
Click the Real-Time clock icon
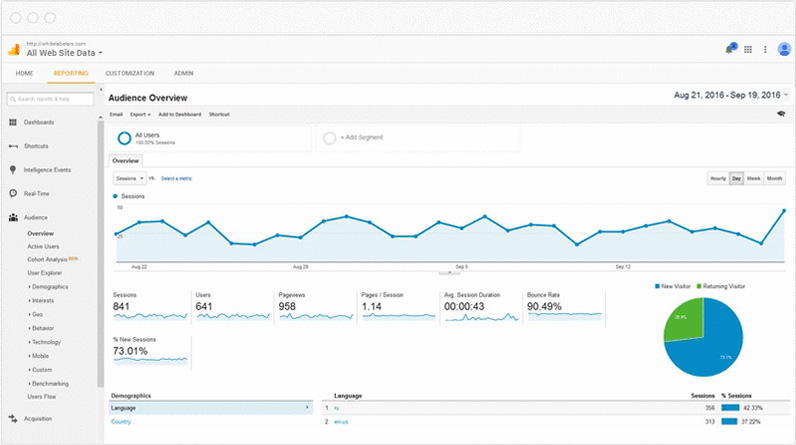pos(13,193)
